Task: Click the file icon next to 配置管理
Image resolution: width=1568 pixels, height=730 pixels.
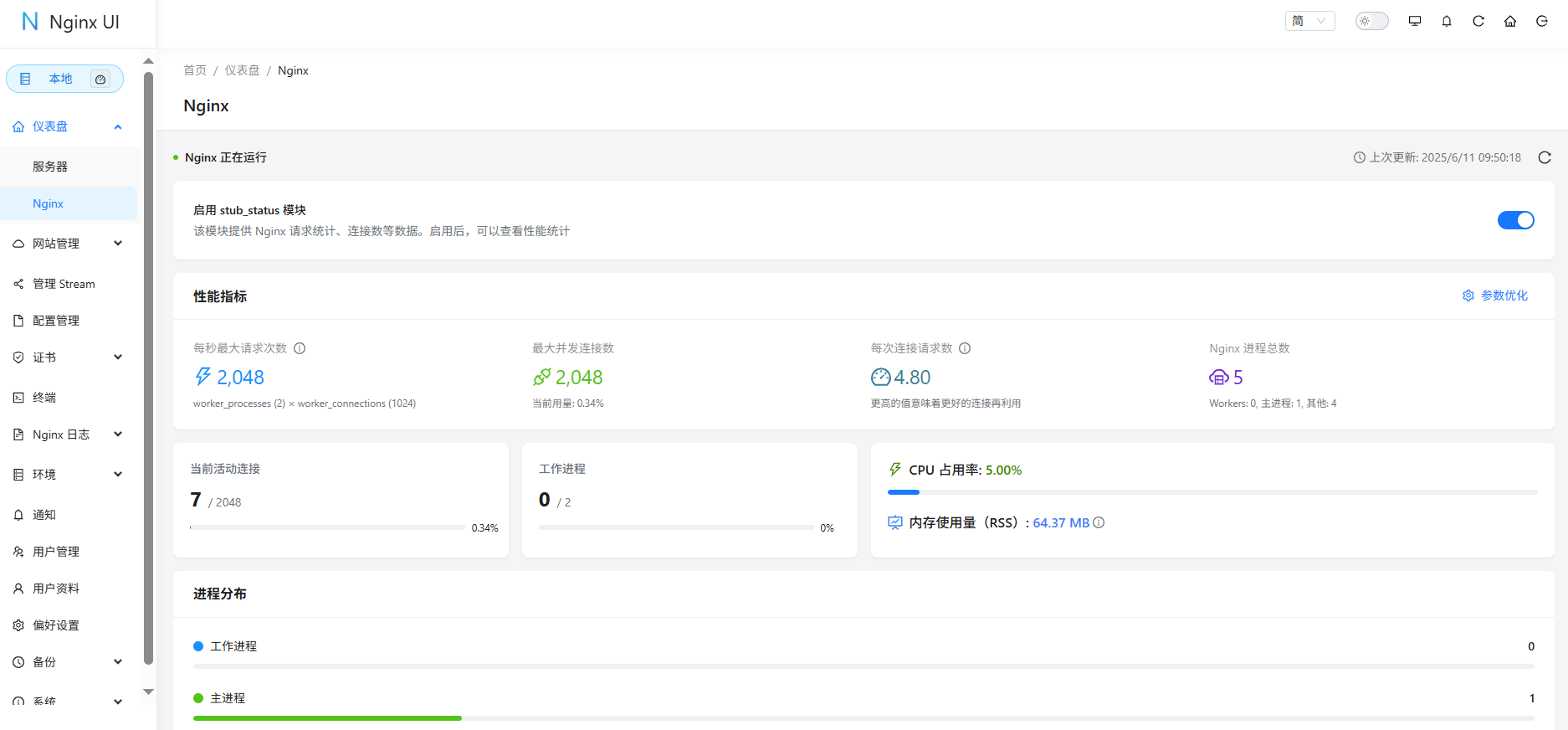Action: (18, 321)
